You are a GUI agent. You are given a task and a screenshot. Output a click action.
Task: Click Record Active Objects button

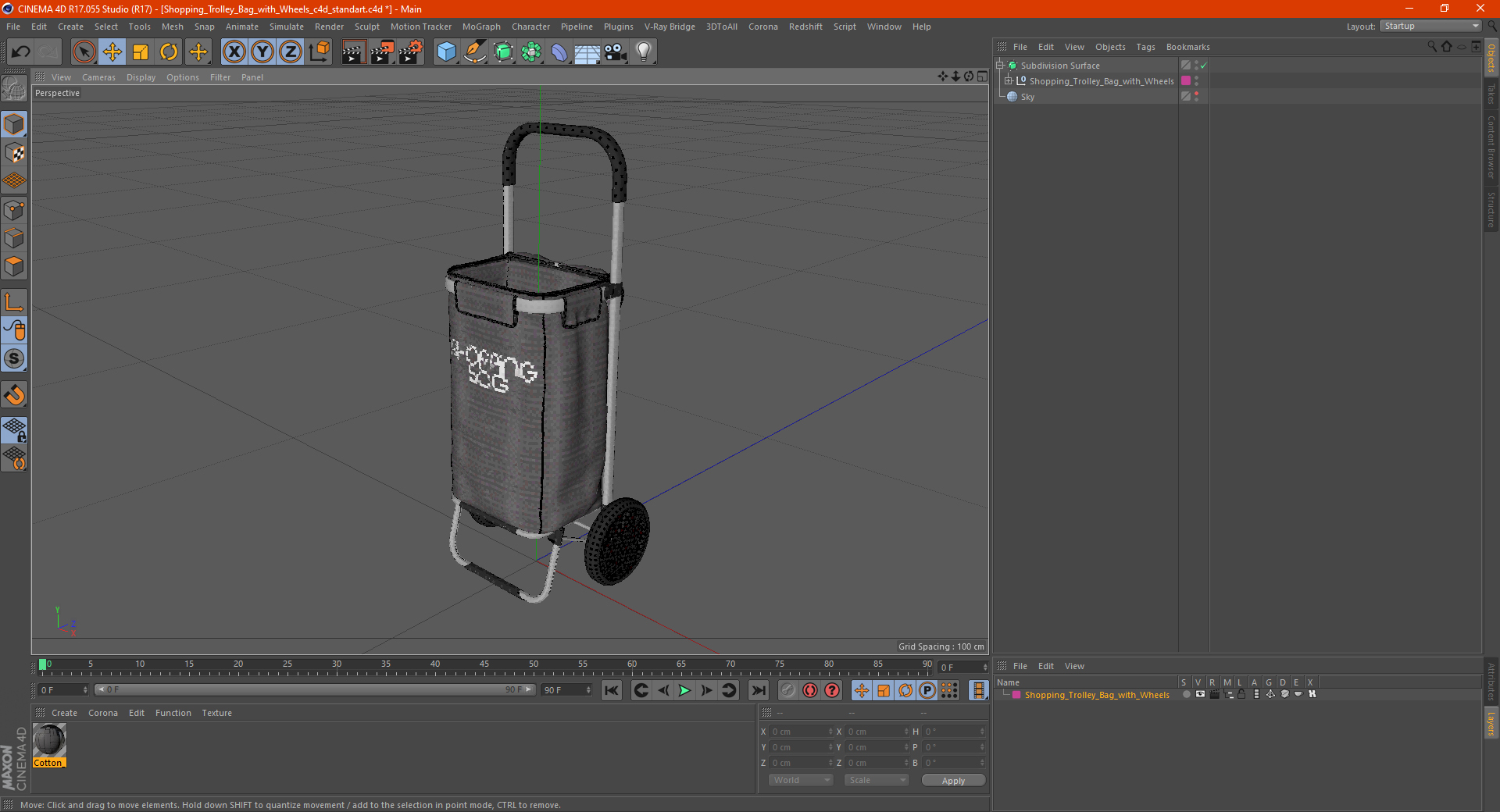coord(788,690)
